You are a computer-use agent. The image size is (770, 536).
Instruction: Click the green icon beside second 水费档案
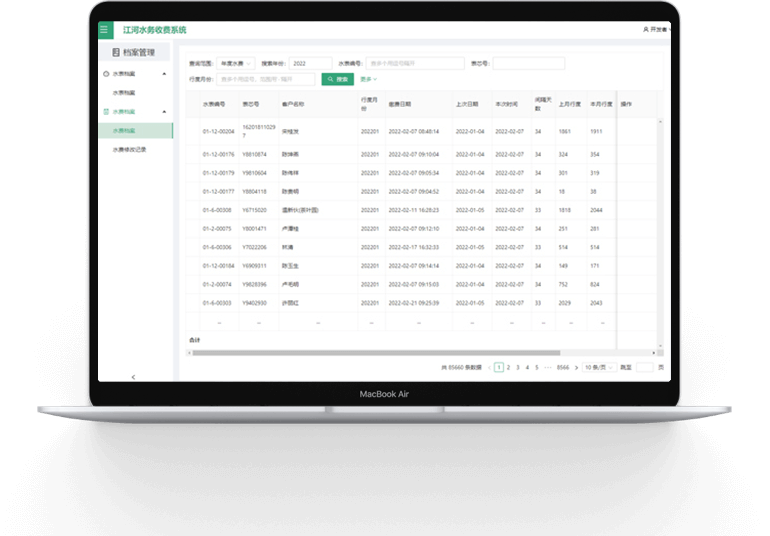click(x=106, y=111)
